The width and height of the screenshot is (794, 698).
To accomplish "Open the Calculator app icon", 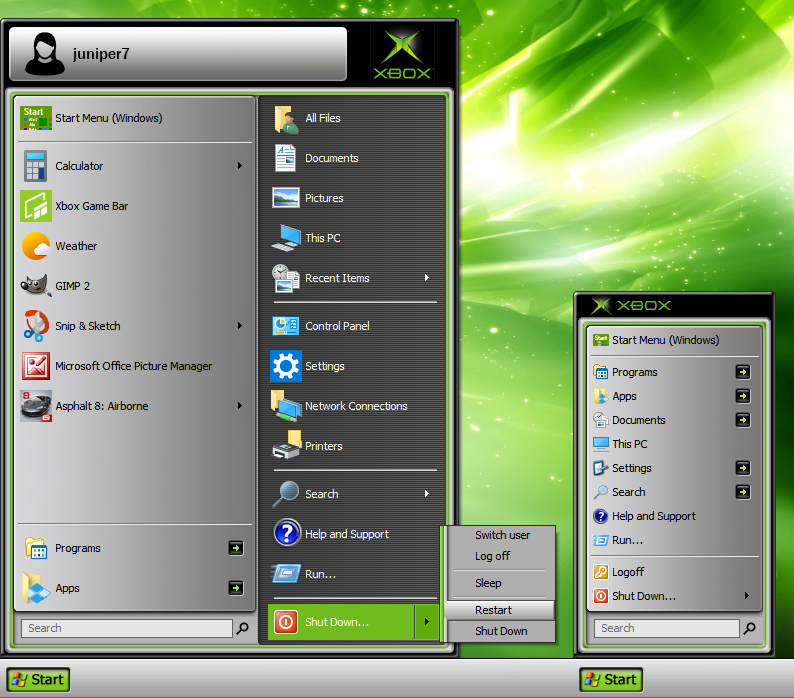I will (36, 166).
